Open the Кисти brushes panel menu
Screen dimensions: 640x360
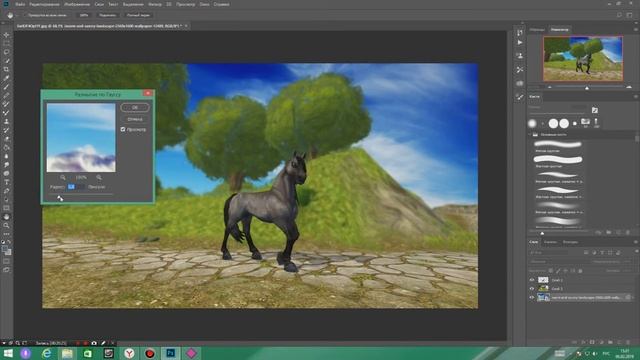636,97
